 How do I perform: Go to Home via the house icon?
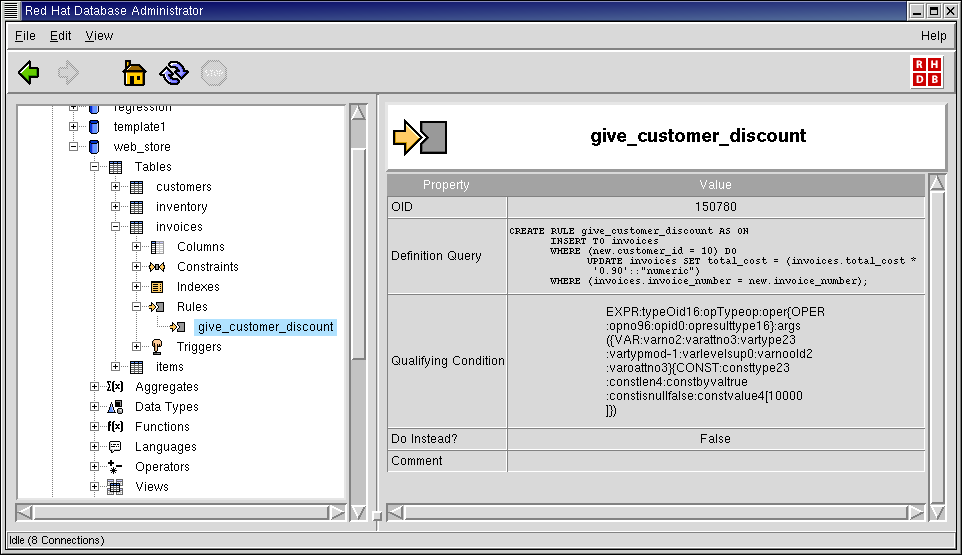(134, 73)
